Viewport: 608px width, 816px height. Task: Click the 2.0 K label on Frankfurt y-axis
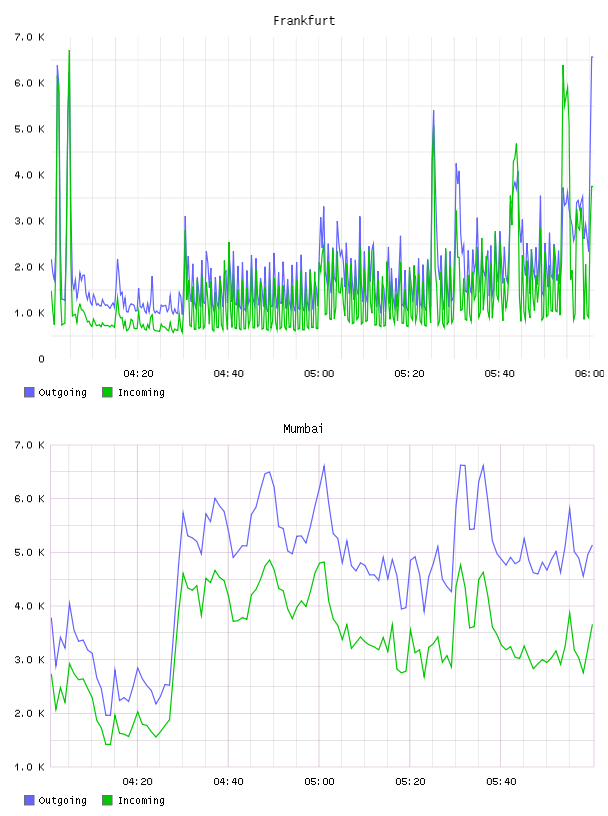click(x=30, y=267)
